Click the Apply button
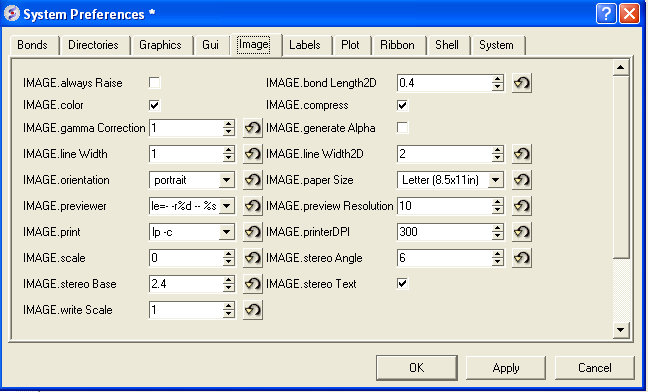The height and width of the screenshot is (392, 648). pyautogui.click(x=506, y=368)
